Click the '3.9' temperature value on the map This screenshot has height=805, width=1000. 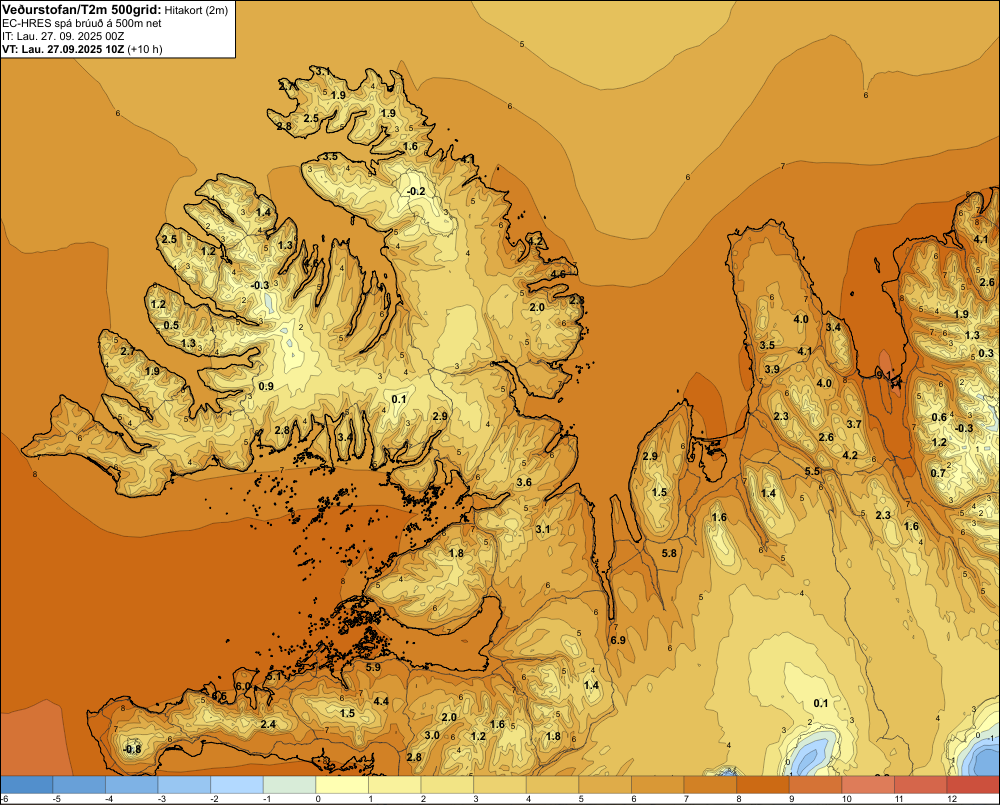point(772,369)
